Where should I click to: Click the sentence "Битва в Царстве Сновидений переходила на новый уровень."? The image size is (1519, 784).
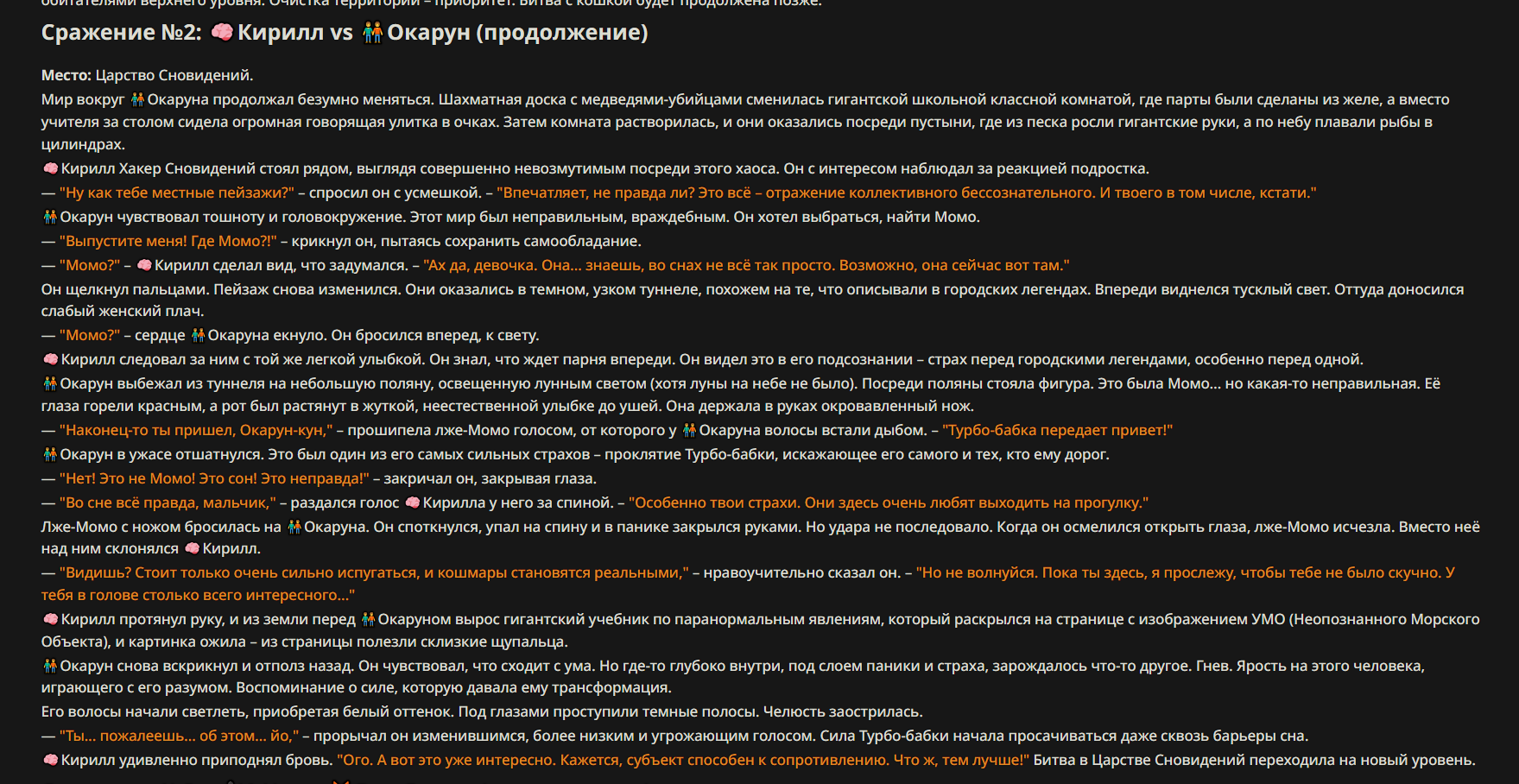point(1254,761)
